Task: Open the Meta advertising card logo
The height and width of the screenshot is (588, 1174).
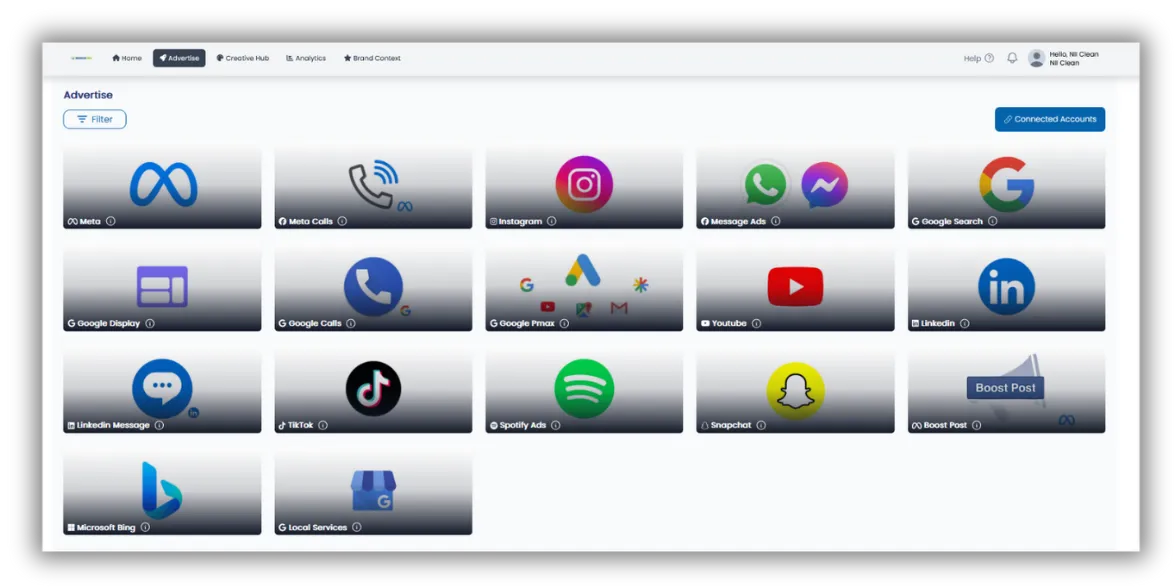Action: [x=163, y=184]
